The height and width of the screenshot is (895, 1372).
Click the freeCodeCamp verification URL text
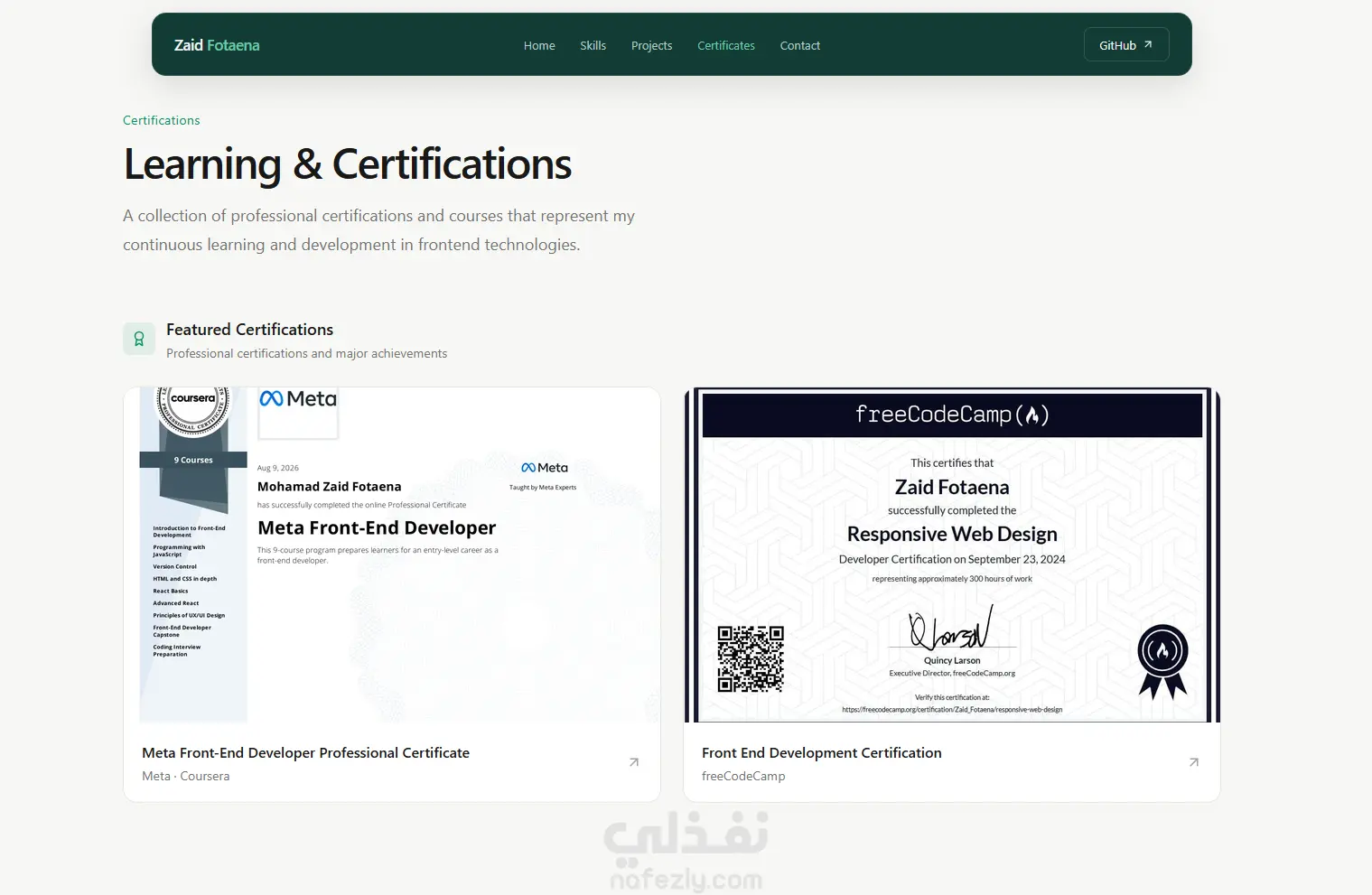pos(952,710)
